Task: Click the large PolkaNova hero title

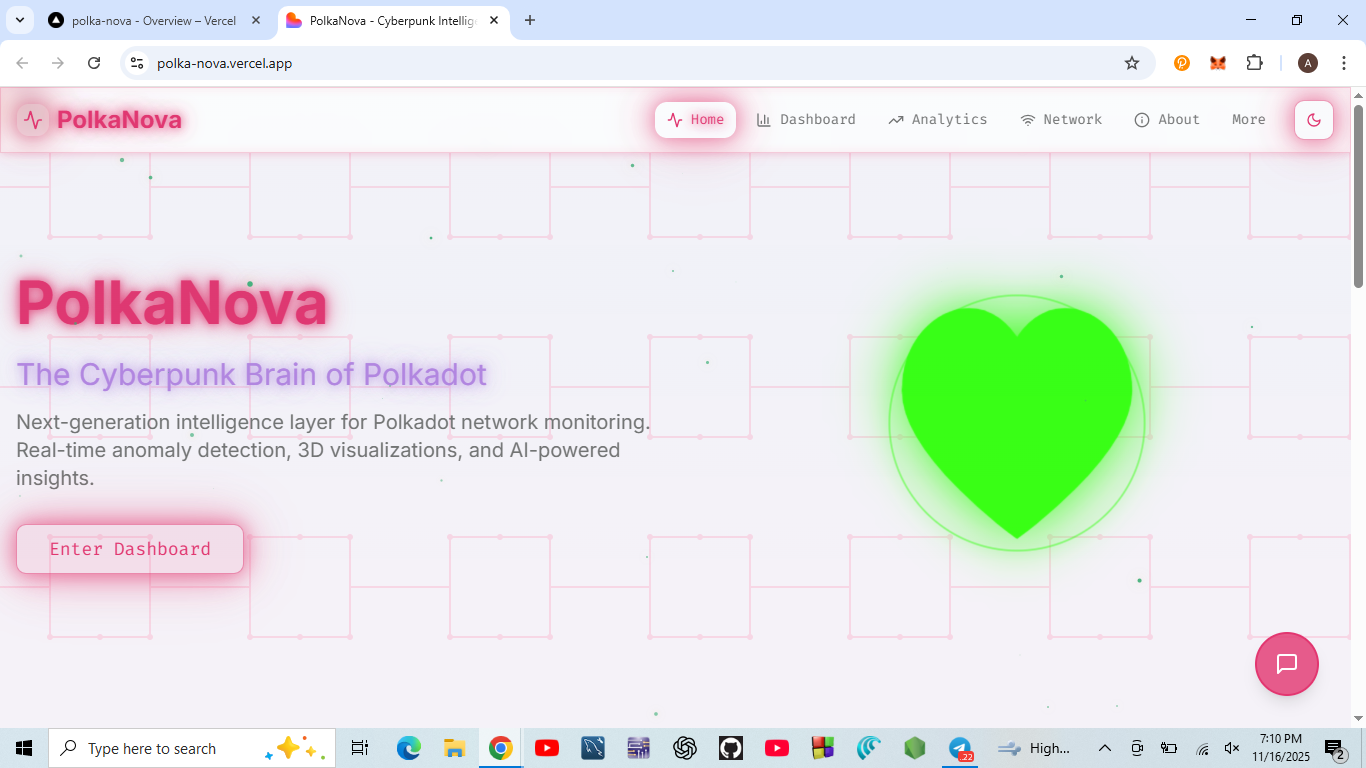Action: 172,303
